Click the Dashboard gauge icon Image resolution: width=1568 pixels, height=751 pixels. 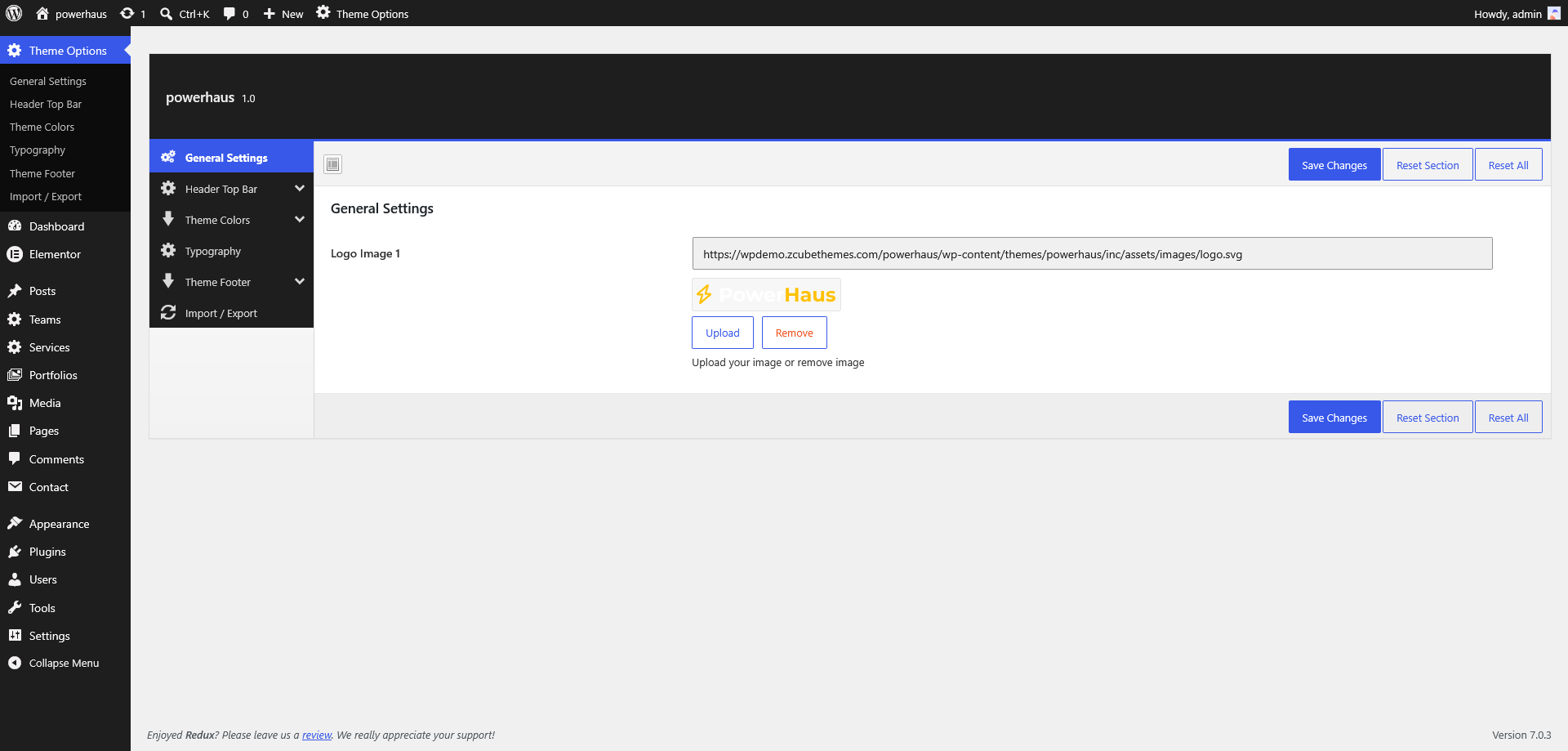(15, 226)
